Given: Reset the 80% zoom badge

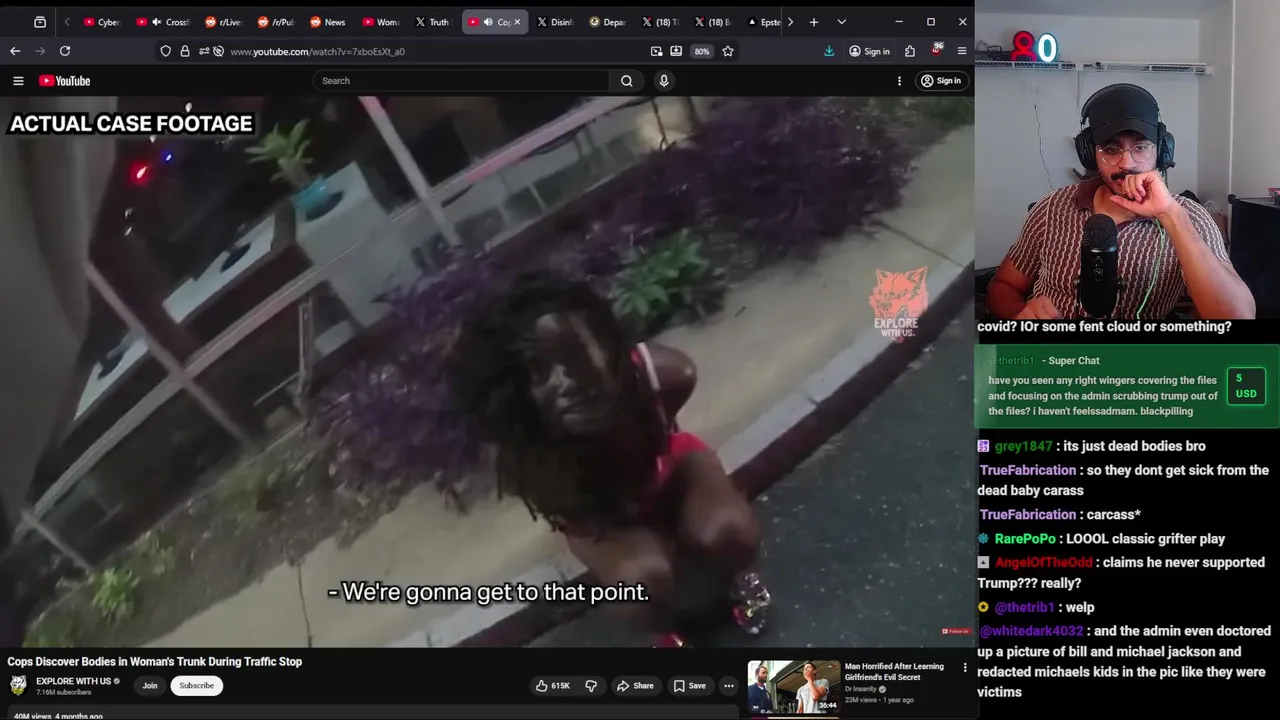Looking at the screenshot, I should pyautogui.click(x=702, y=51).
